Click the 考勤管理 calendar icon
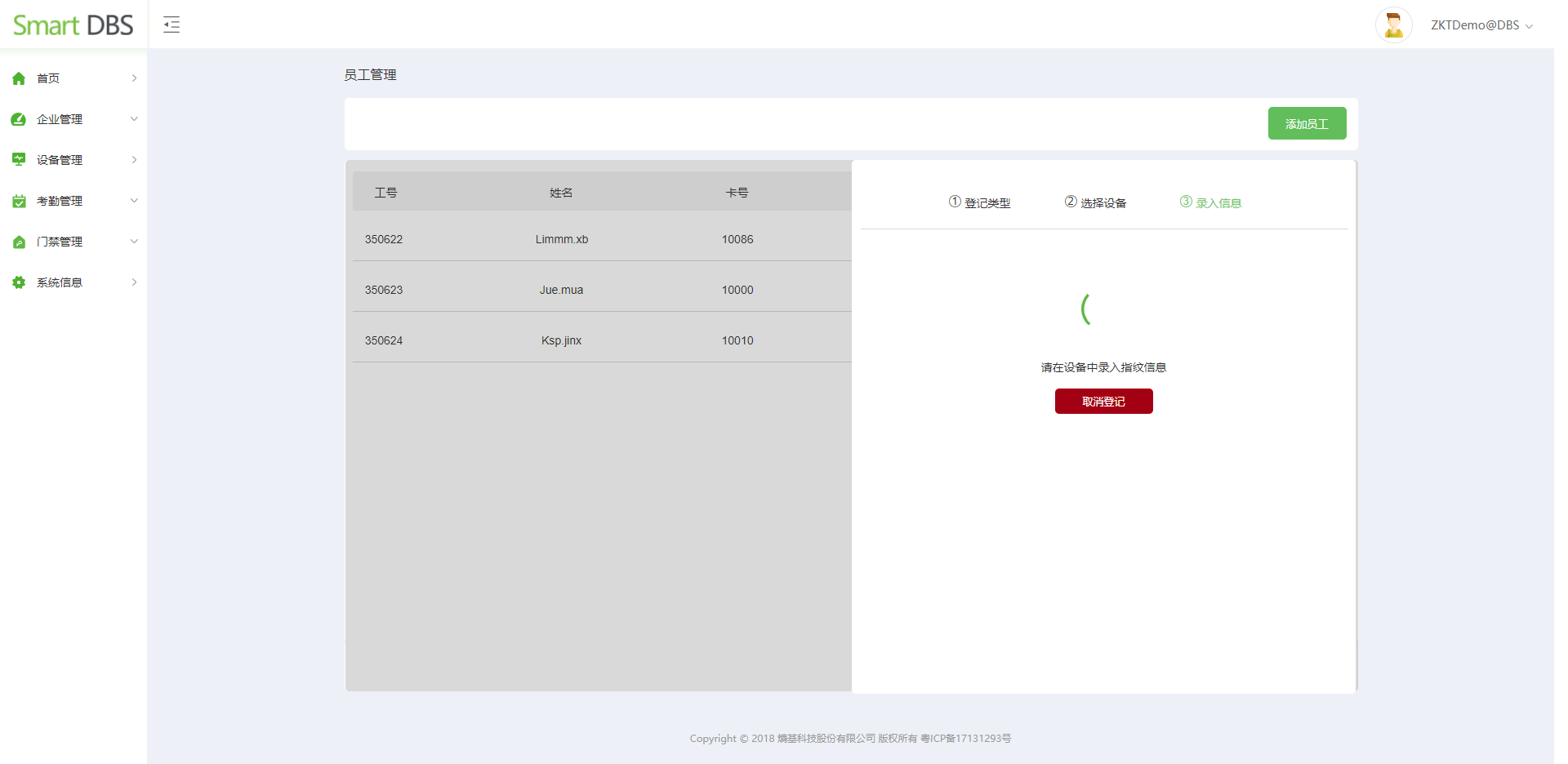 [x=19, y=201]
